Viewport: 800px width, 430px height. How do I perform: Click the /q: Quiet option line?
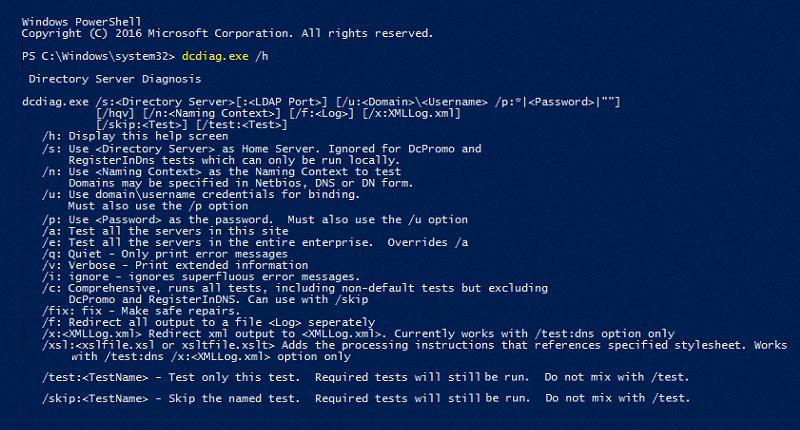[165, 254]
